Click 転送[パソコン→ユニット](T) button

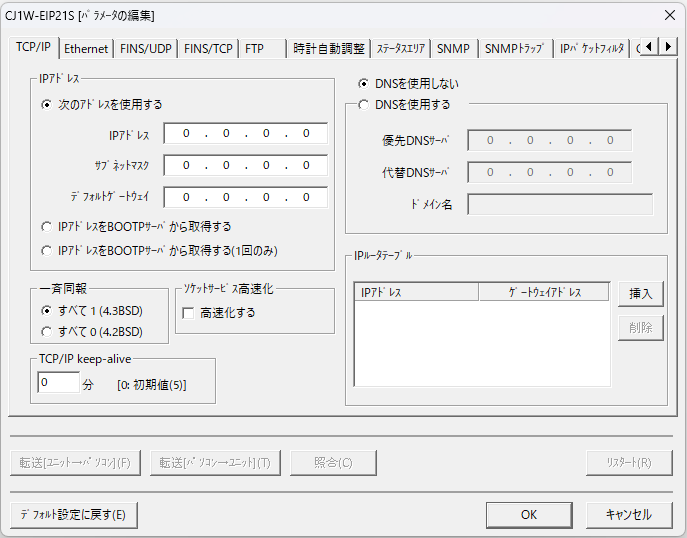tap(215, 463)
